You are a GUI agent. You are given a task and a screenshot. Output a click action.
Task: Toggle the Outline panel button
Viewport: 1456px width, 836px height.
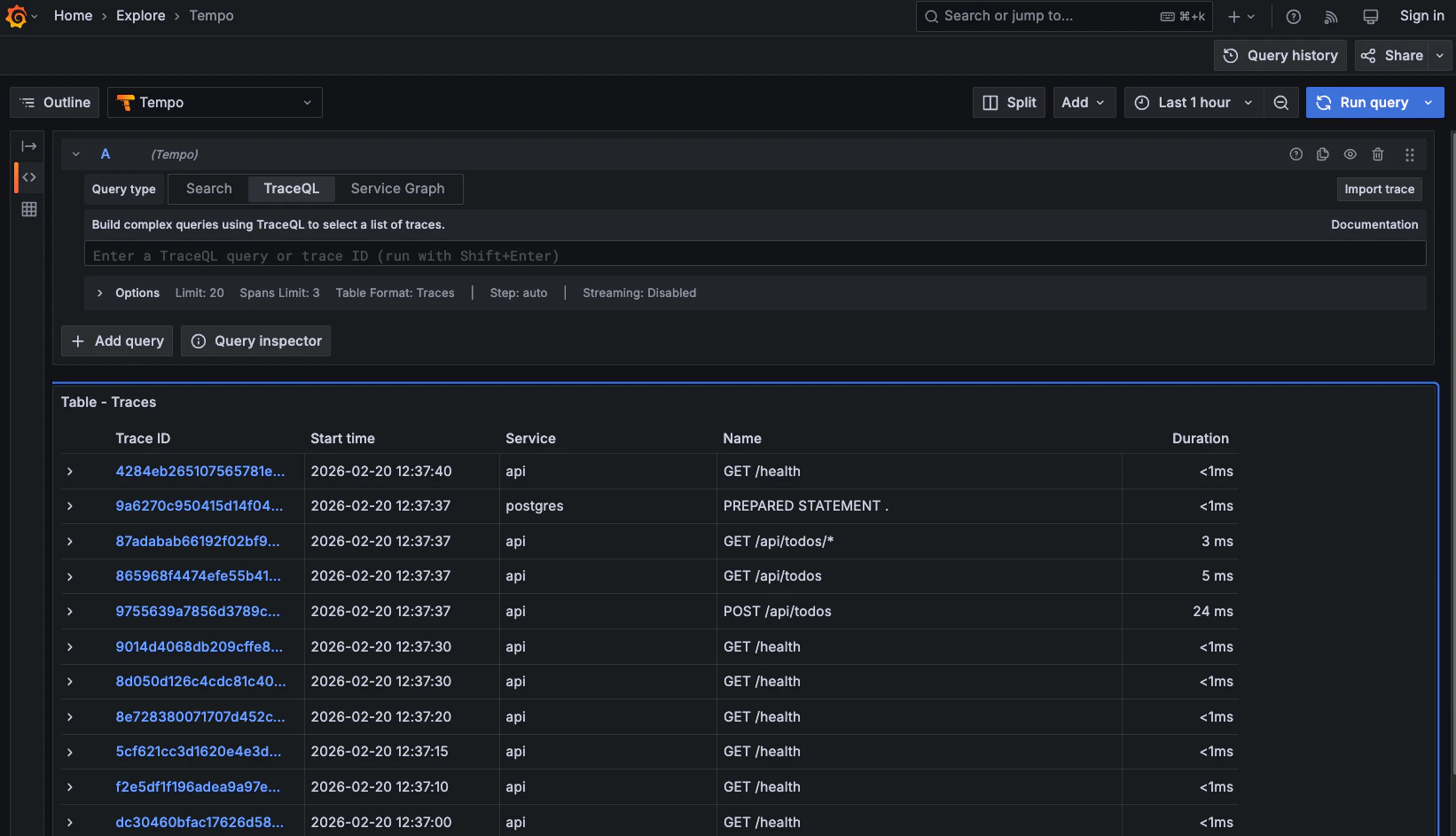coord(55,103)
